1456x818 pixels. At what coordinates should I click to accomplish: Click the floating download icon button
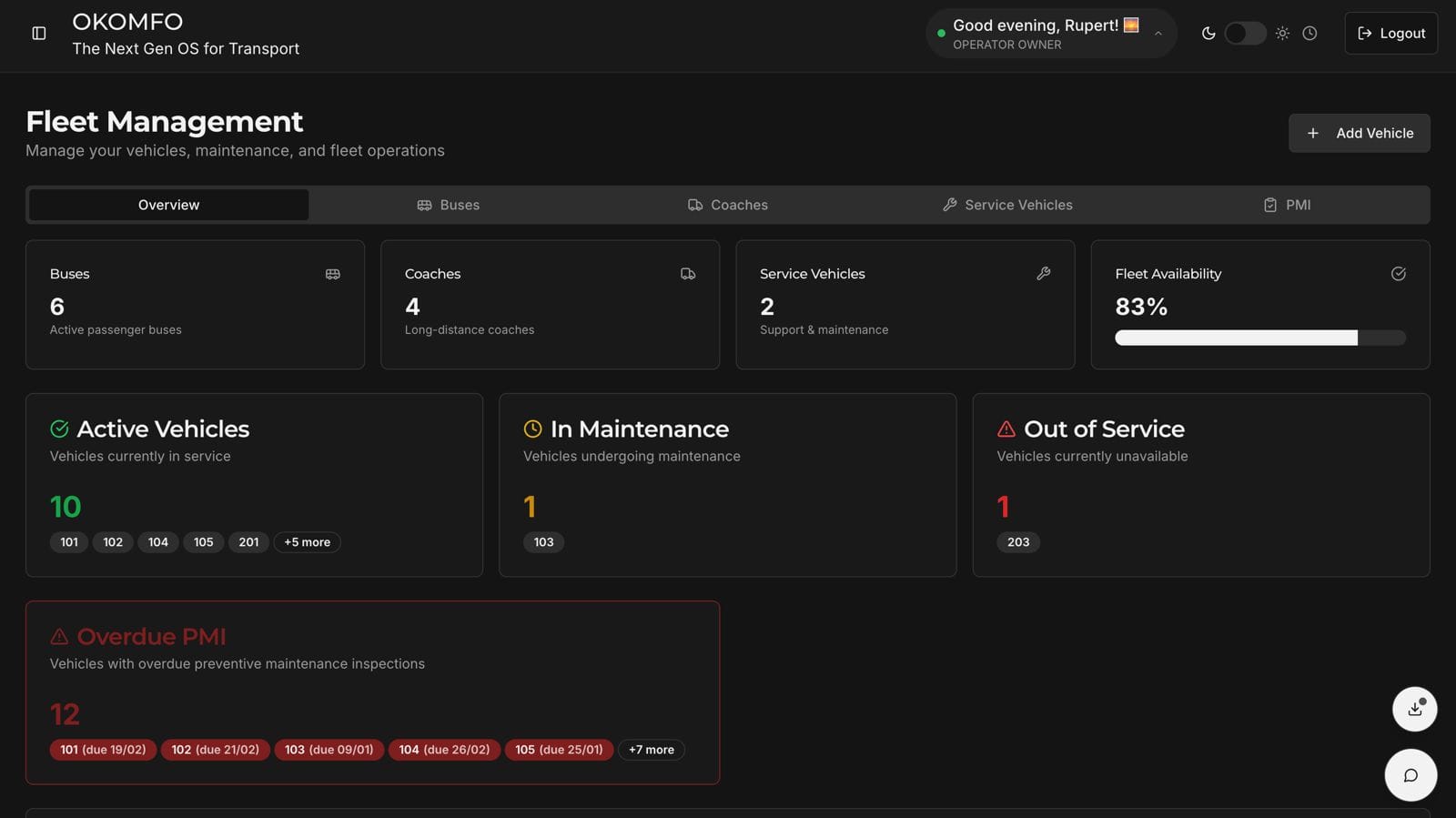point(1414,709)
